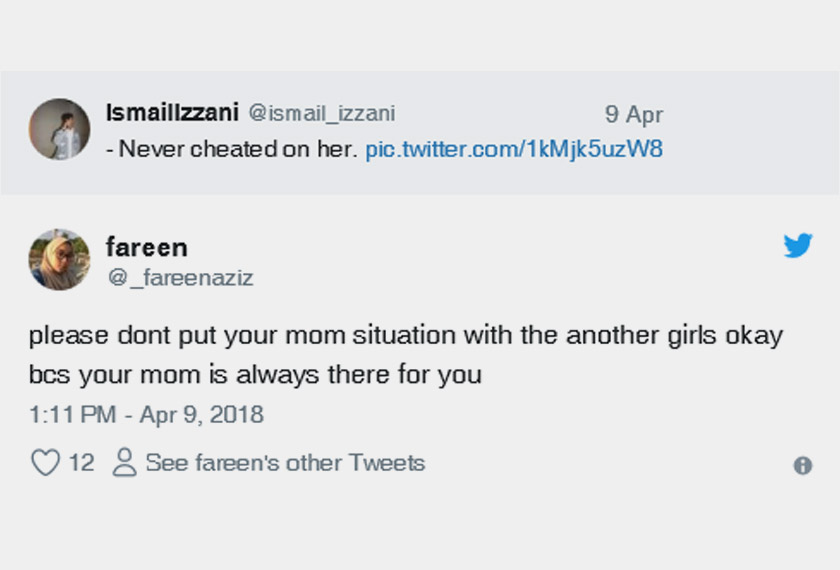Open the pic.twitter.com/1kMjk5uzW8 link

[514, 150]
